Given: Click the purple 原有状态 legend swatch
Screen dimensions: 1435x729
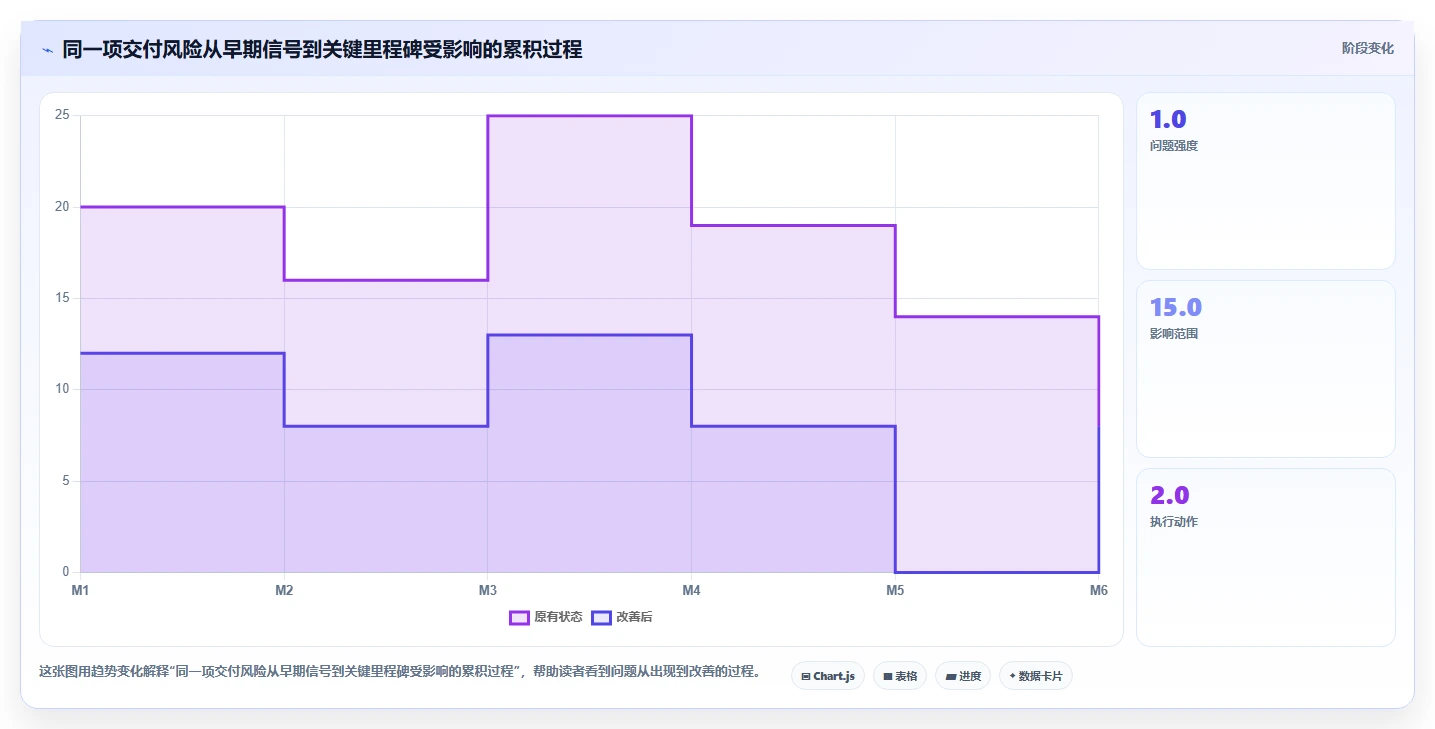Looking at the screenshot, I should click(519, 617).
